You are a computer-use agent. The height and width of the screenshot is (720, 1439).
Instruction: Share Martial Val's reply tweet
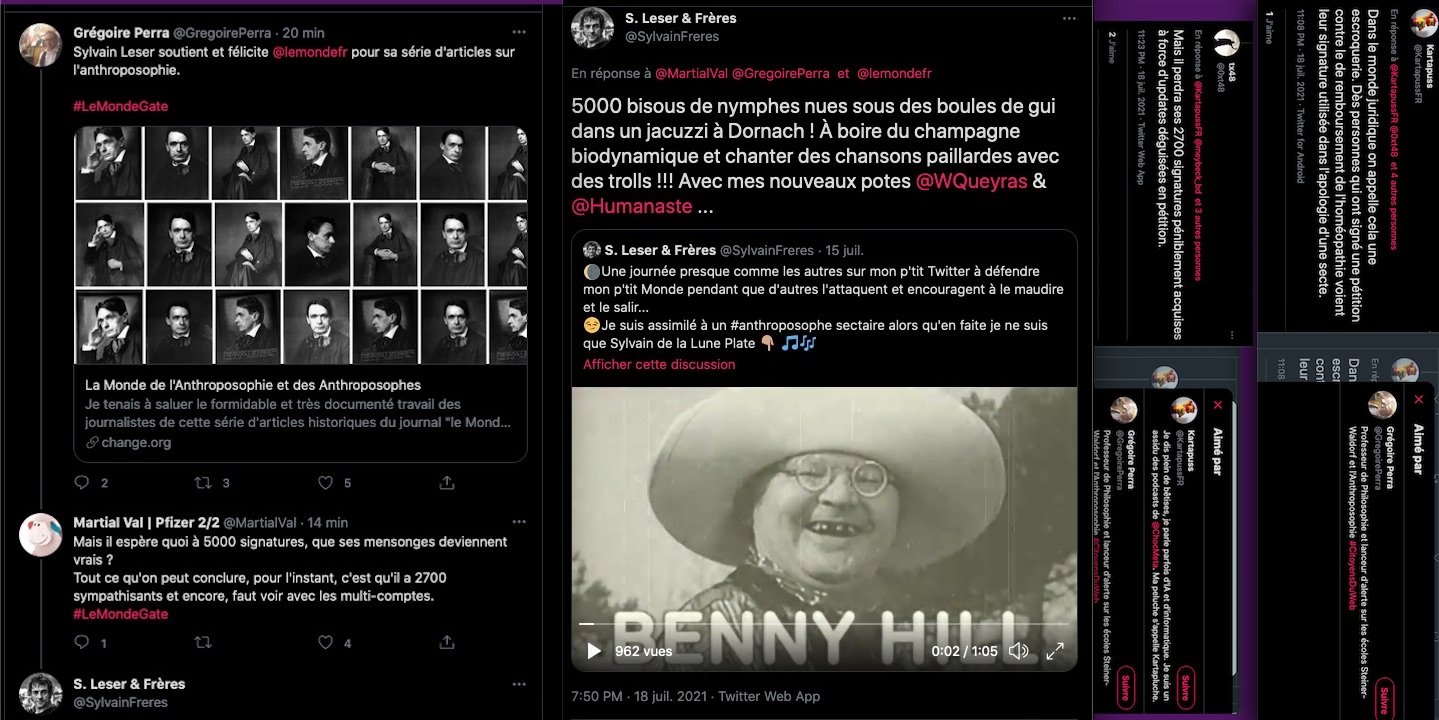[447, 643]
